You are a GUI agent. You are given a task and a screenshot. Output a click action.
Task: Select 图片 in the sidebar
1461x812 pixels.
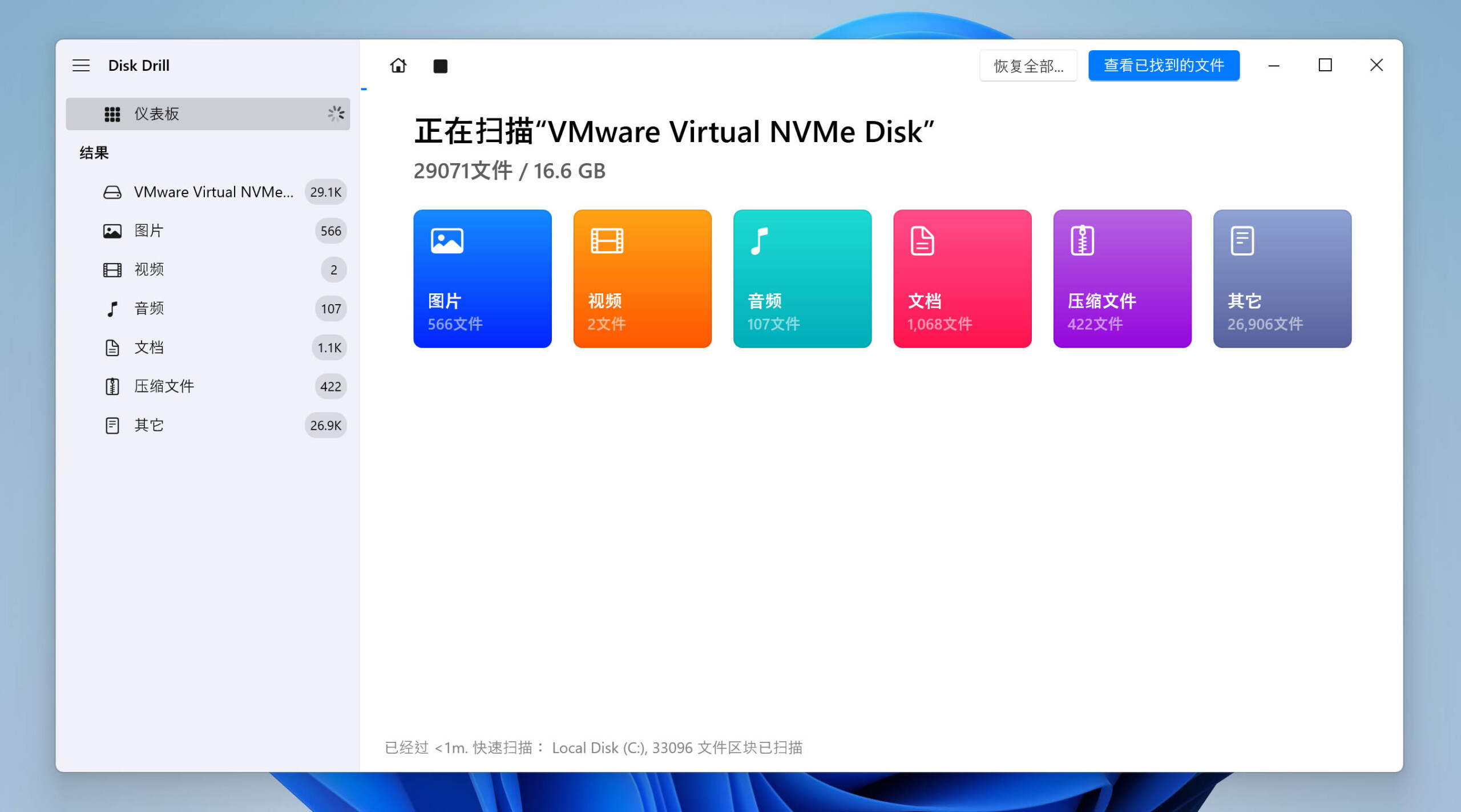pyautogui.click(x=208, y=231)
